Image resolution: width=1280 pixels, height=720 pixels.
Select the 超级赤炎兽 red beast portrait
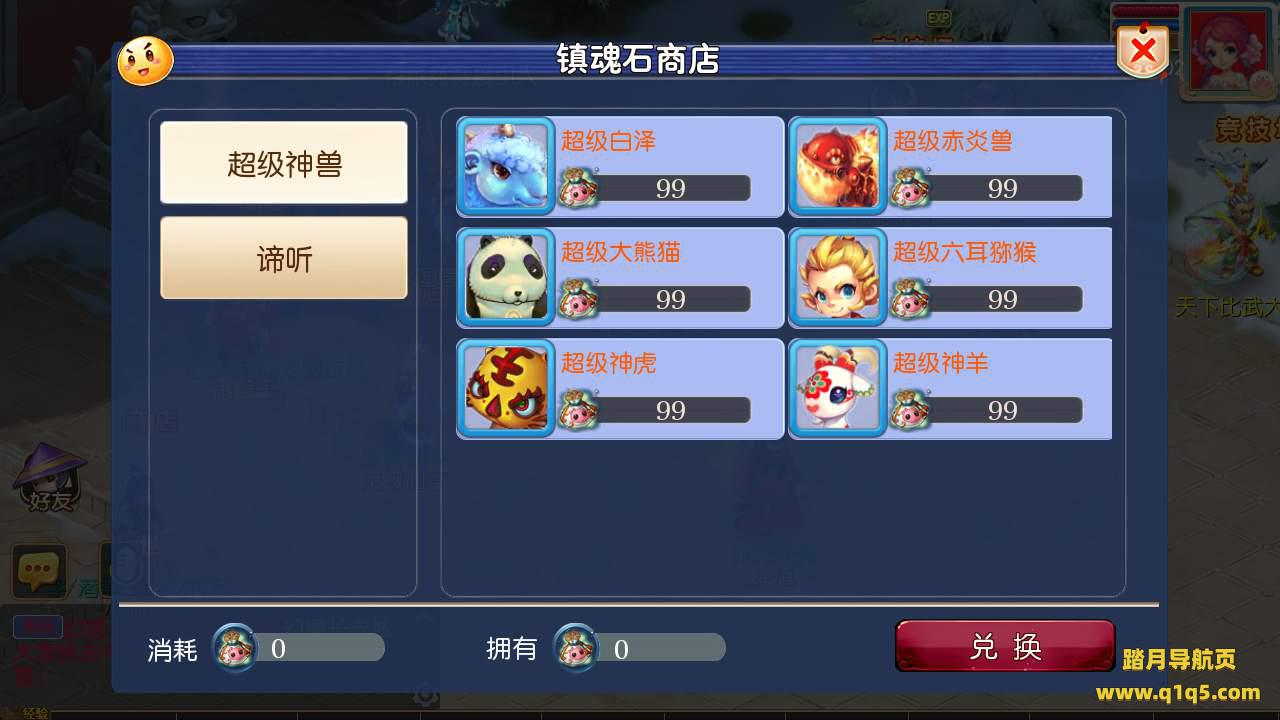click(838, 167)
